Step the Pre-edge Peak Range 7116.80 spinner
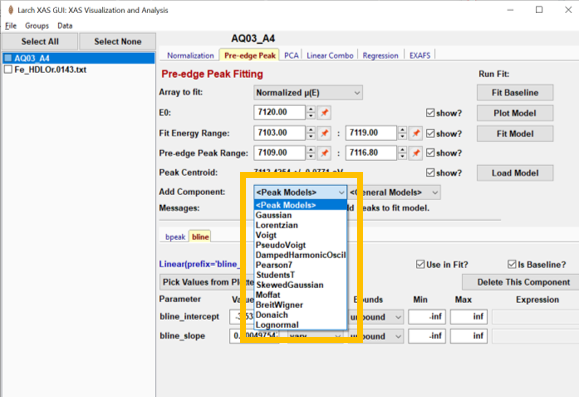Image resolution: width=579 pixels, height=397 pixels. 402,153
